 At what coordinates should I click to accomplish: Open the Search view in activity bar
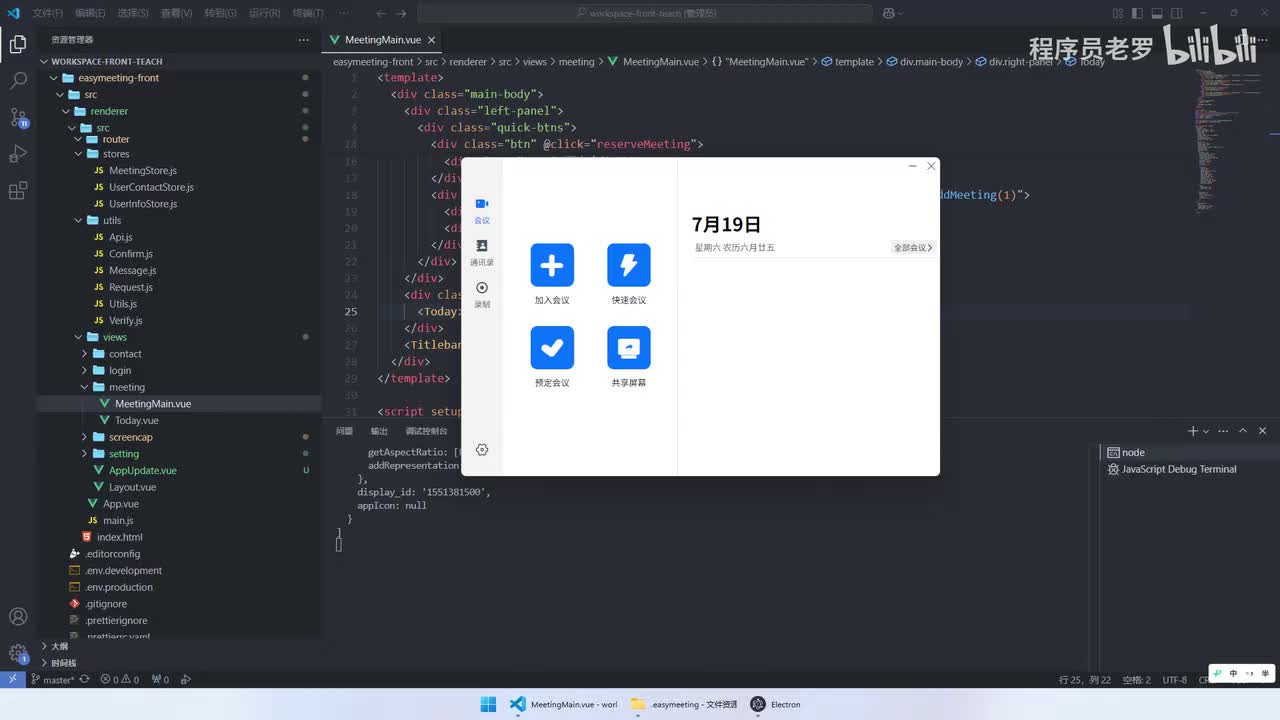pos(18,80)
